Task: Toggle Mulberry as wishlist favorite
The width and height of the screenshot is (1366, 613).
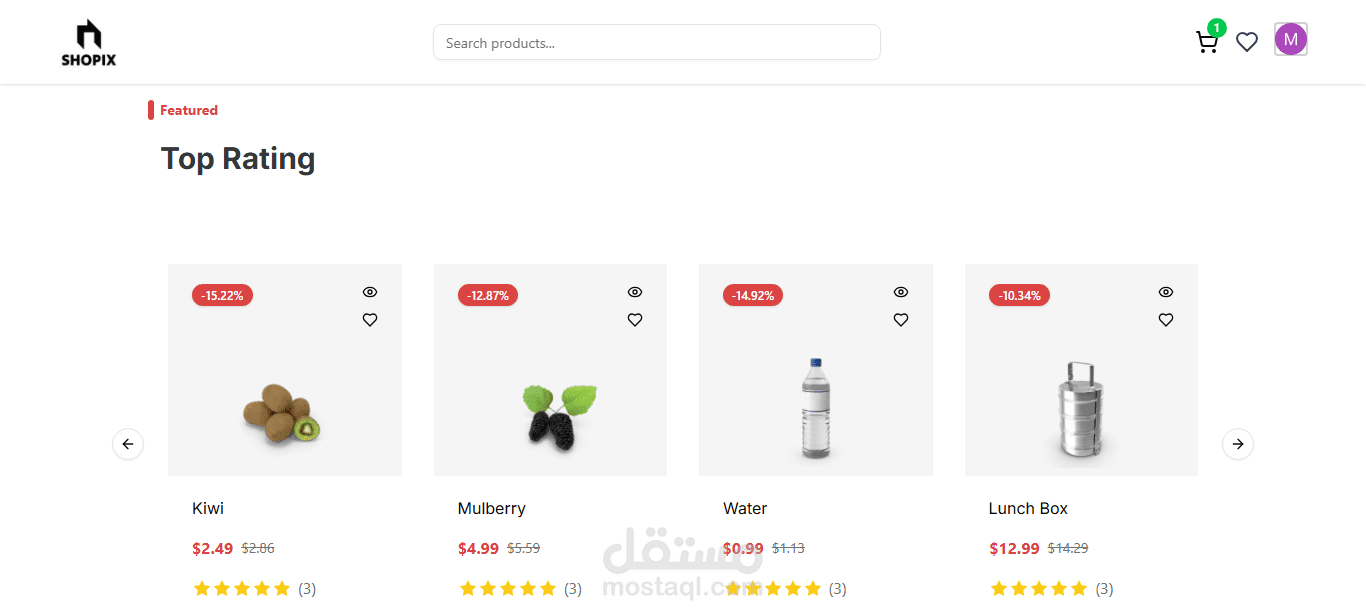Action: 635,320
